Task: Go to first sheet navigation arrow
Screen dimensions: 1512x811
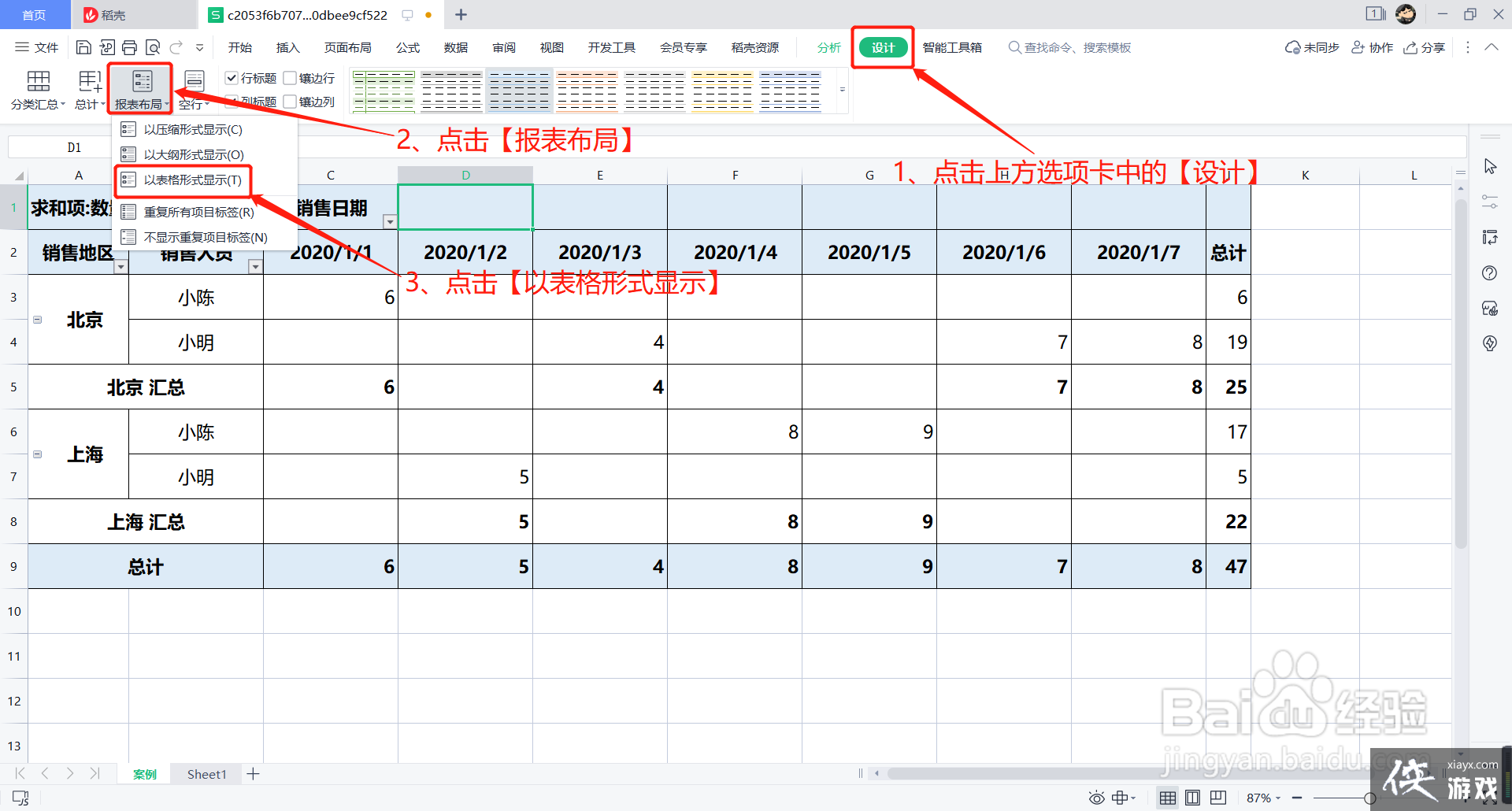Action: 20,774
